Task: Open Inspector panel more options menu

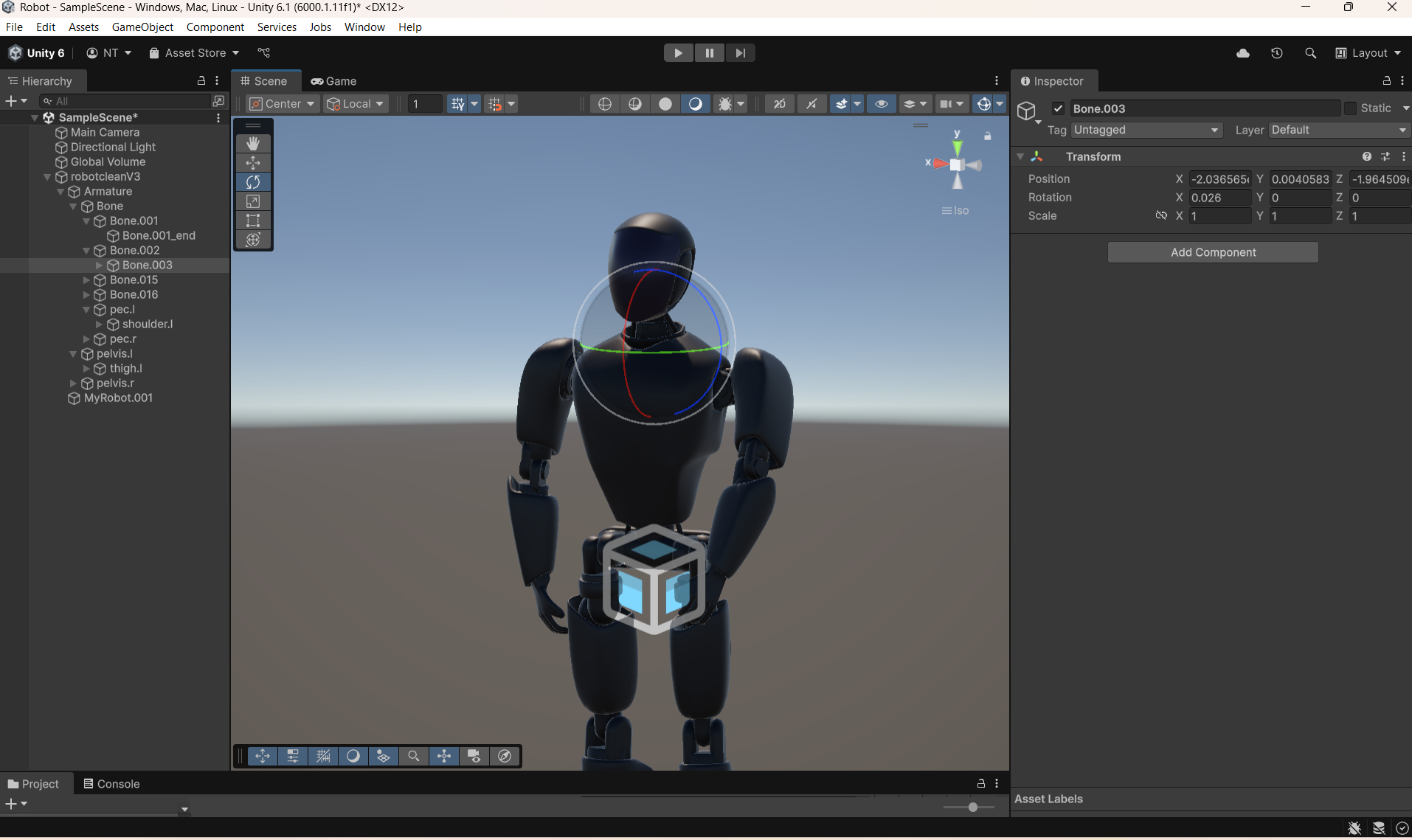Action: click(x=1402, y=80)
